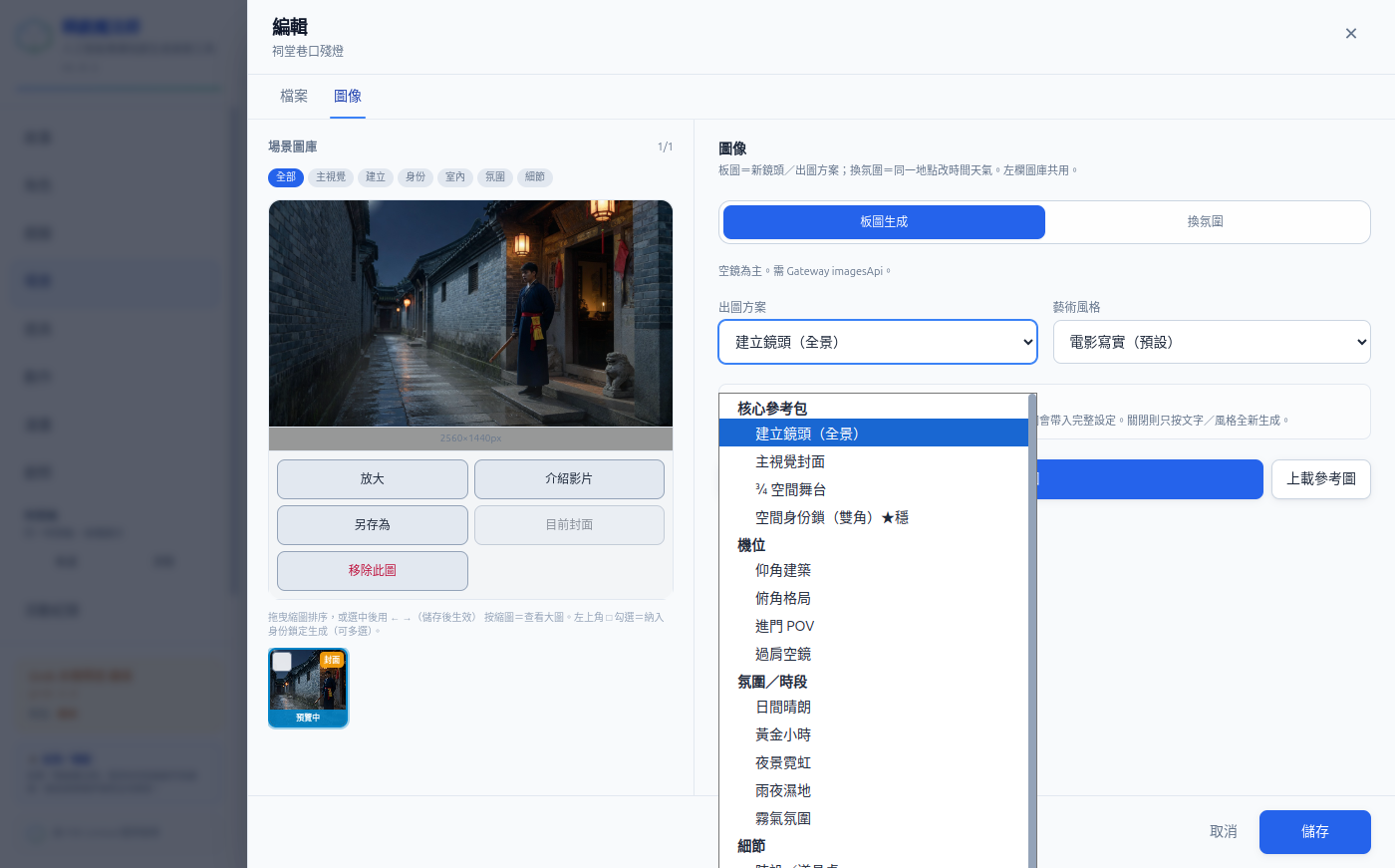1395x868 pixels.
Task: Switch to the 圖像 tab
Action: tap(348, 97)
